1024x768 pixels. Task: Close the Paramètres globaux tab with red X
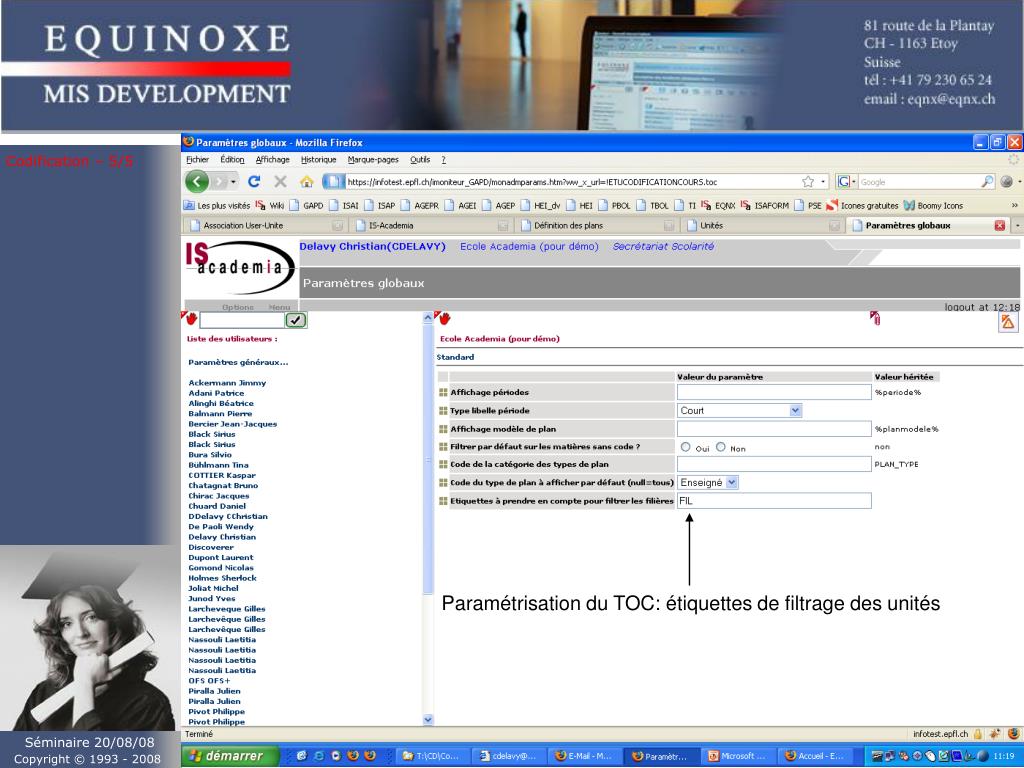pos(999,225)
